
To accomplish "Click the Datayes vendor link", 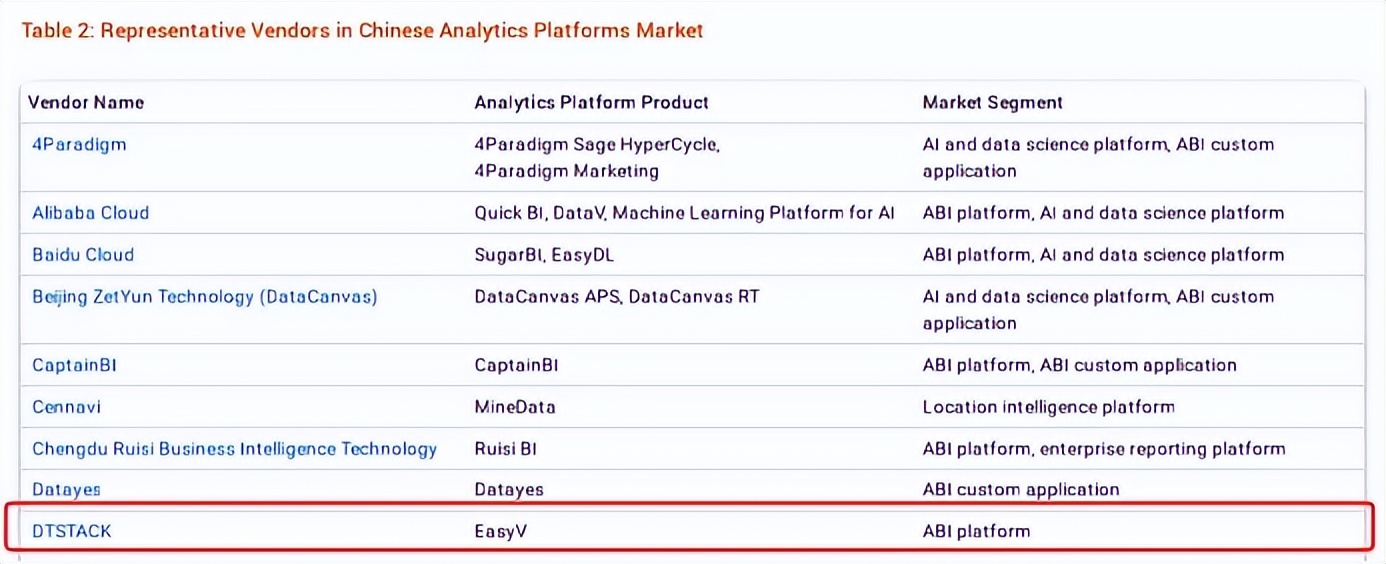I will tap(66, 490).
